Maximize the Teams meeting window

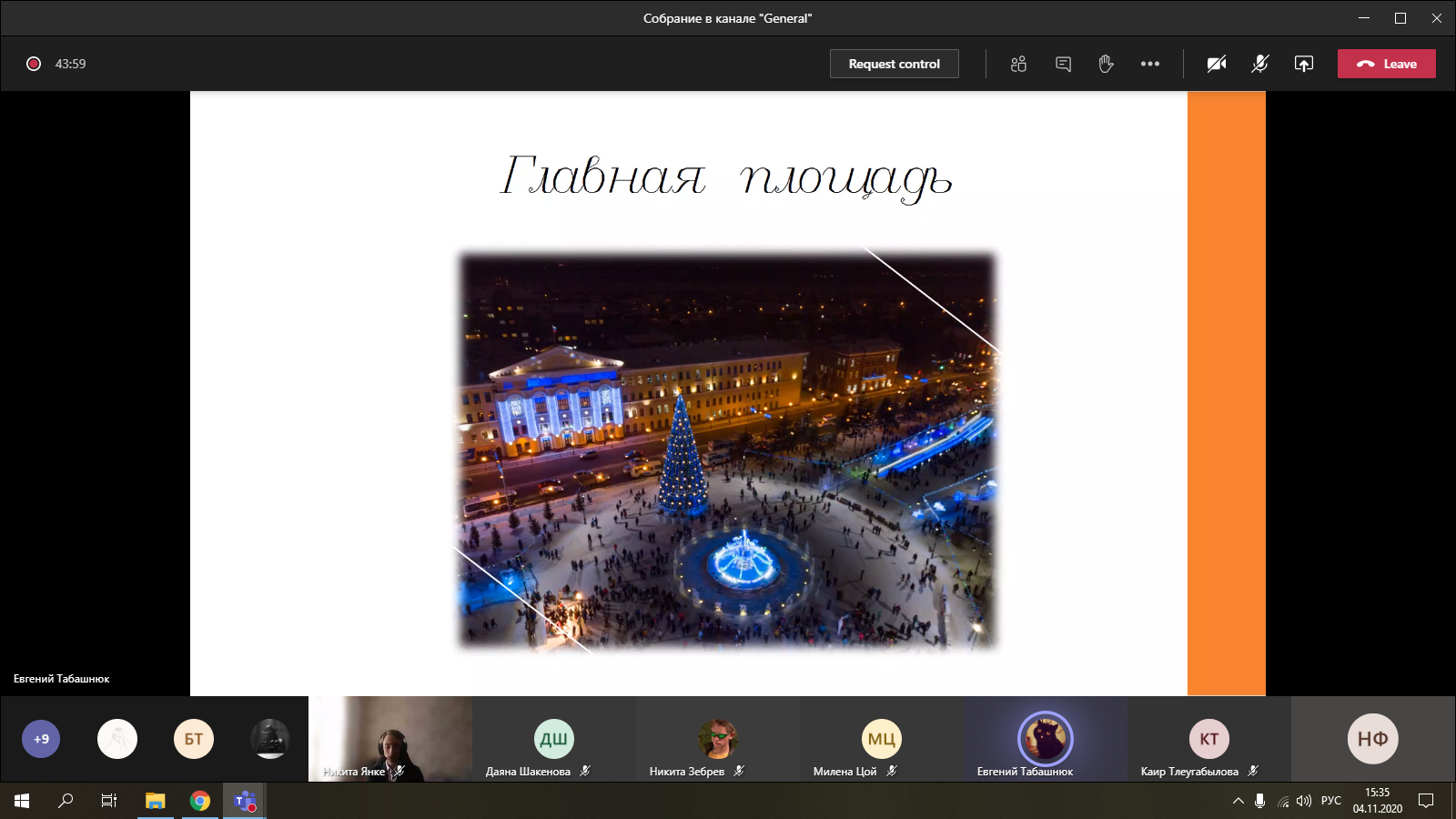pyautogui.click(x=1400, y=18)
